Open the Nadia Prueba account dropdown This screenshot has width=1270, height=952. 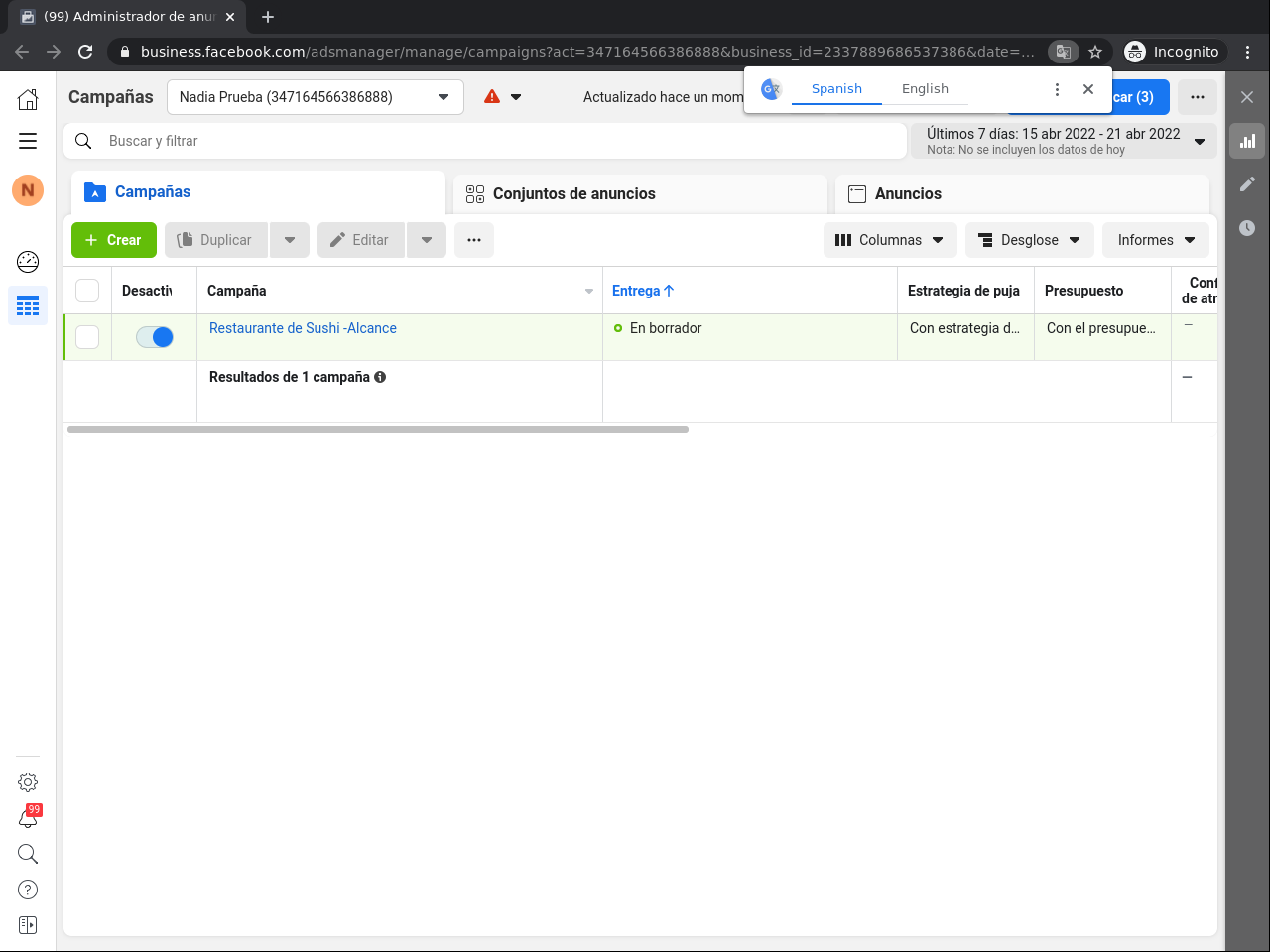pos(316,97)
